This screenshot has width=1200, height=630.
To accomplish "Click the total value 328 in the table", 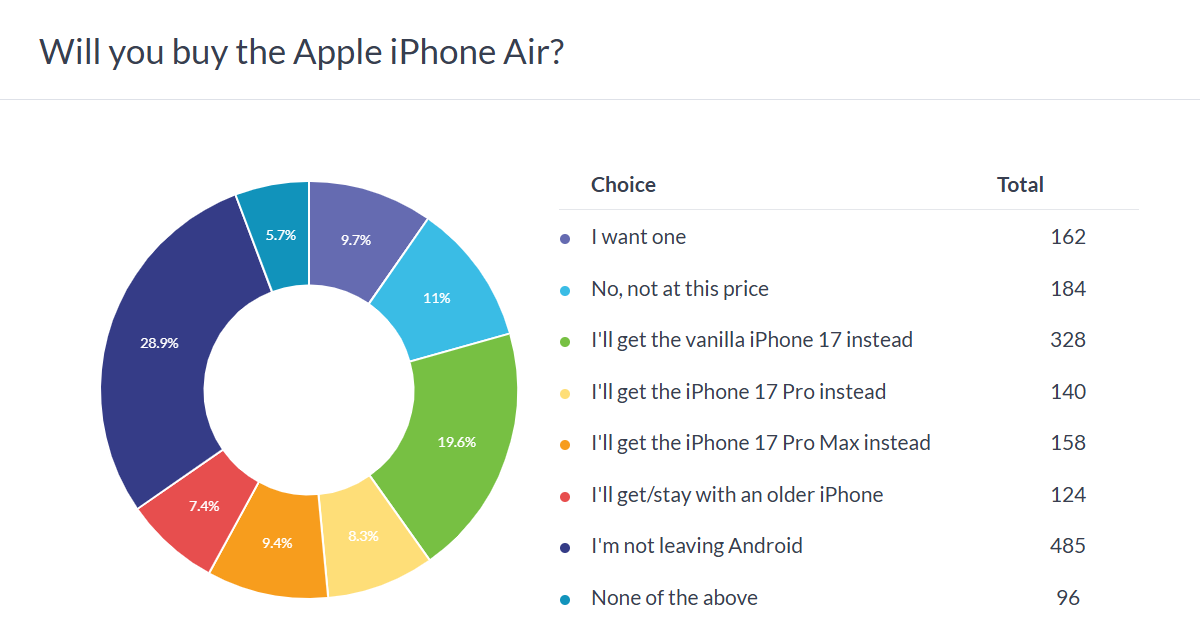I will [x=1068, y=340].
